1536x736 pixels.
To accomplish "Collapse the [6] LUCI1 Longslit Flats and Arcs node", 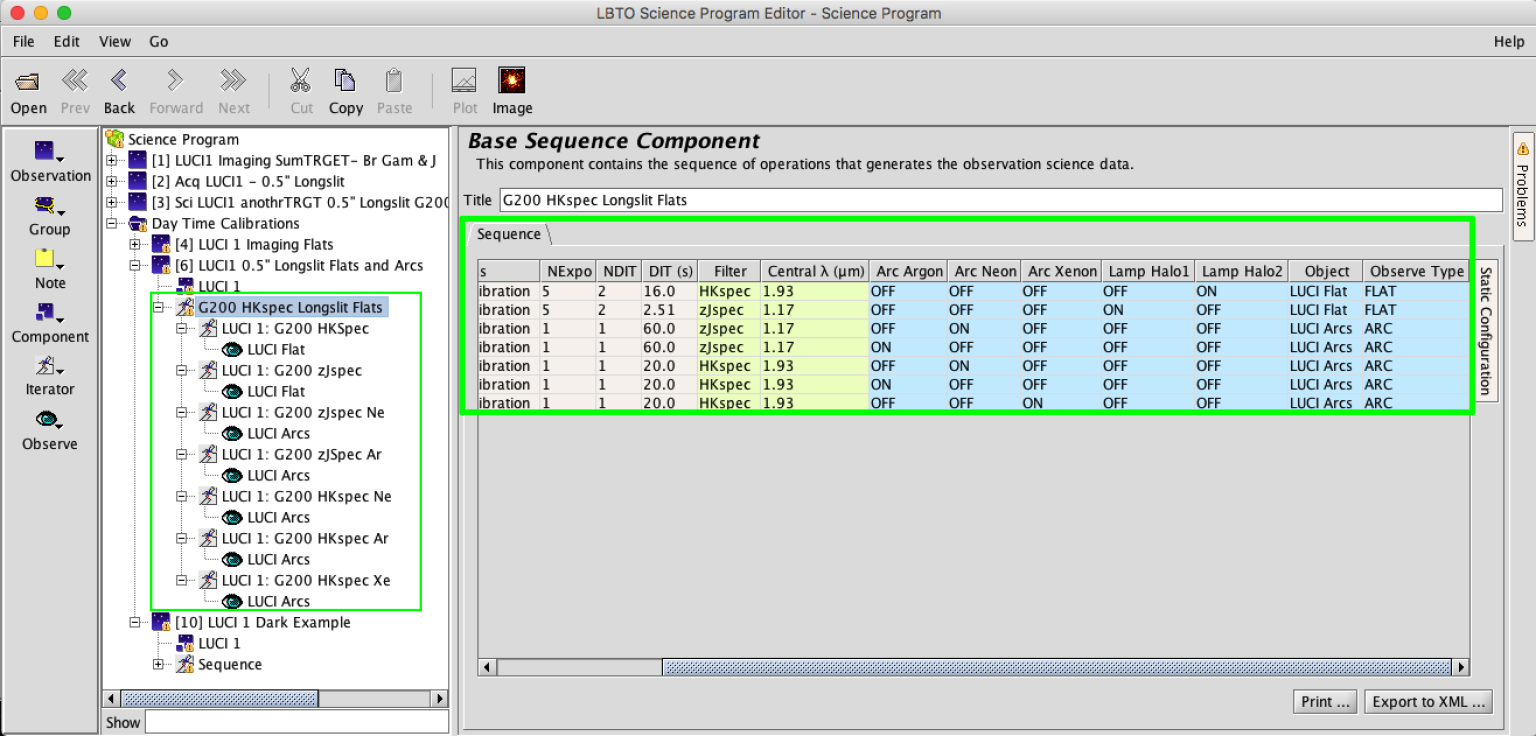I will [135, 265].
